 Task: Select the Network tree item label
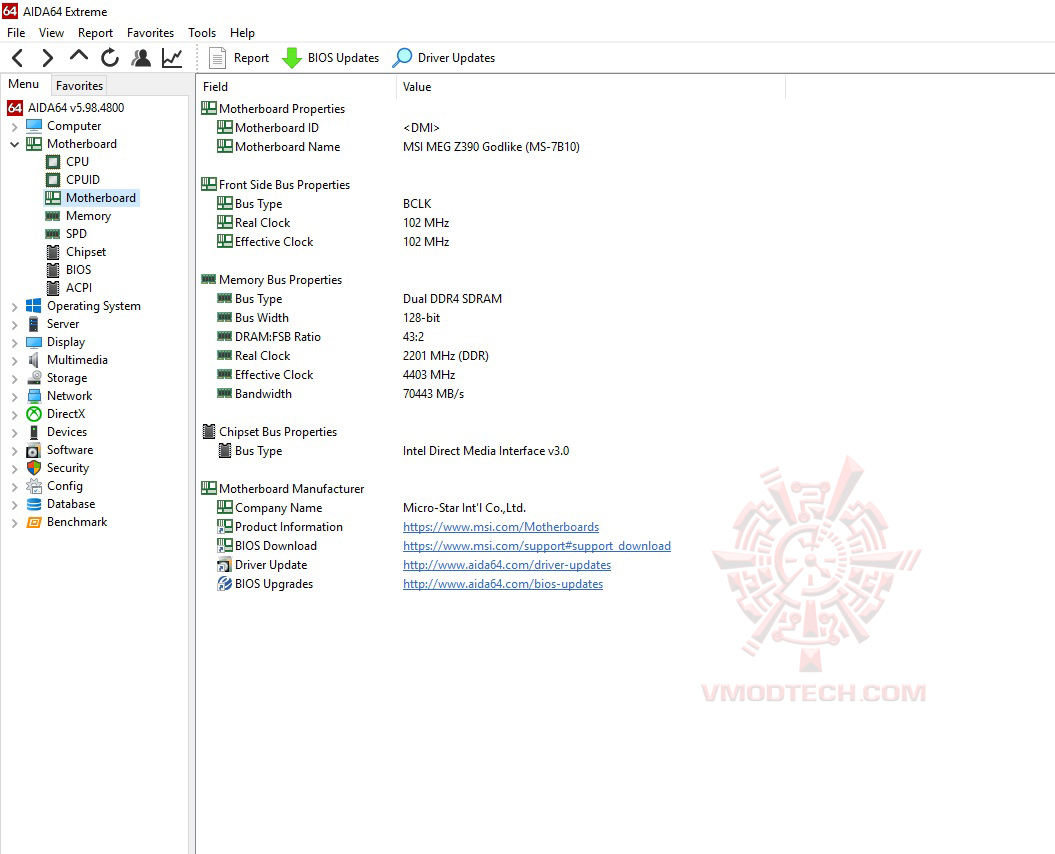pos(69,396)
